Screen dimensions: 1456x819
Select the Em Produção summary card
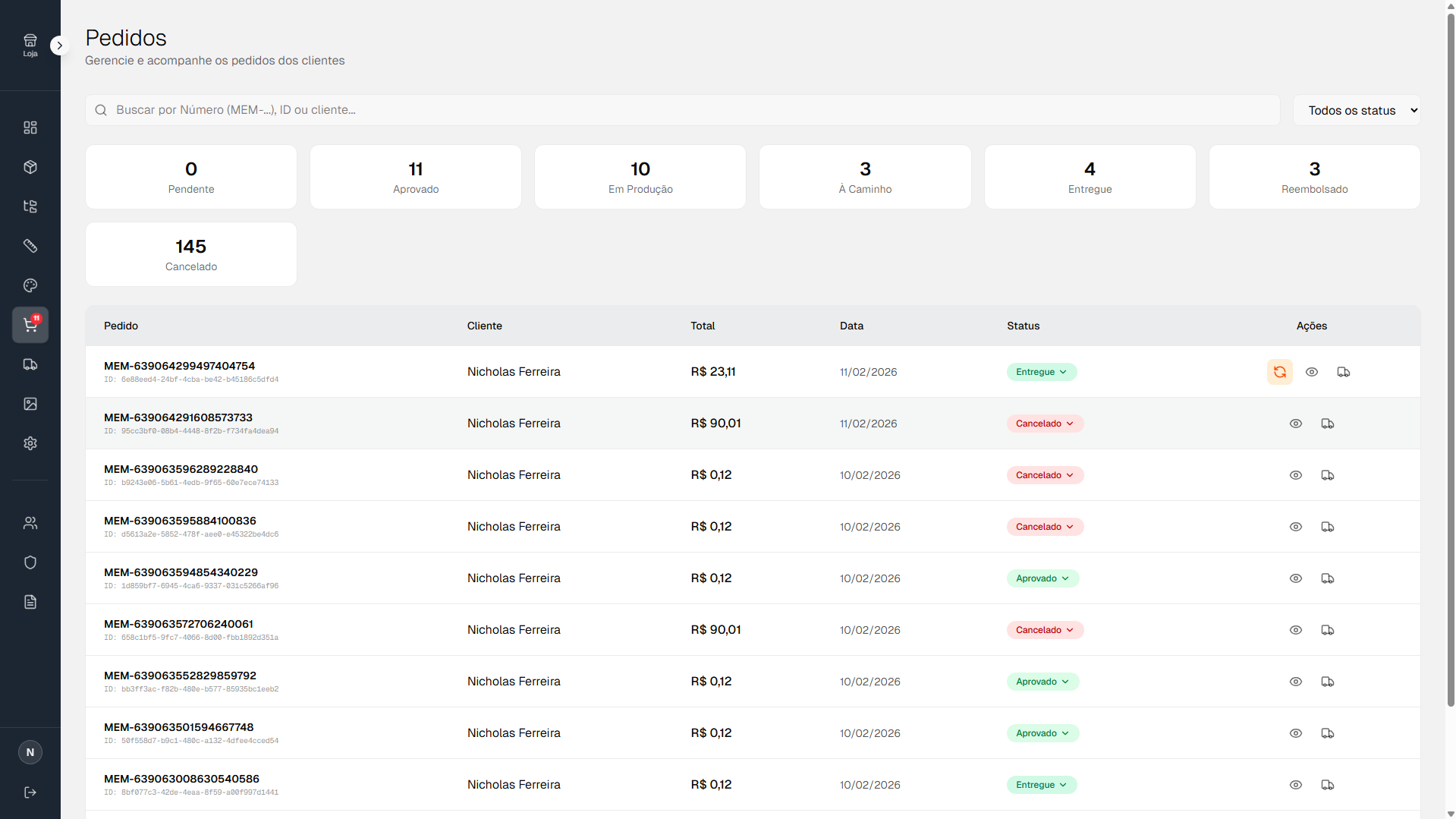640,177
